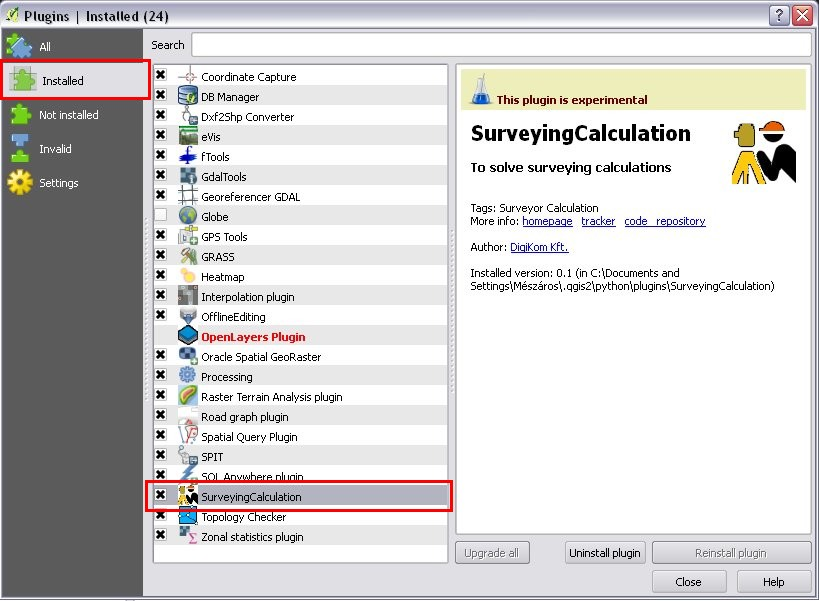Click the OpenLayers Plugin icon
The width and height of the screenshot is (819, 601).
tap(185, 336)
